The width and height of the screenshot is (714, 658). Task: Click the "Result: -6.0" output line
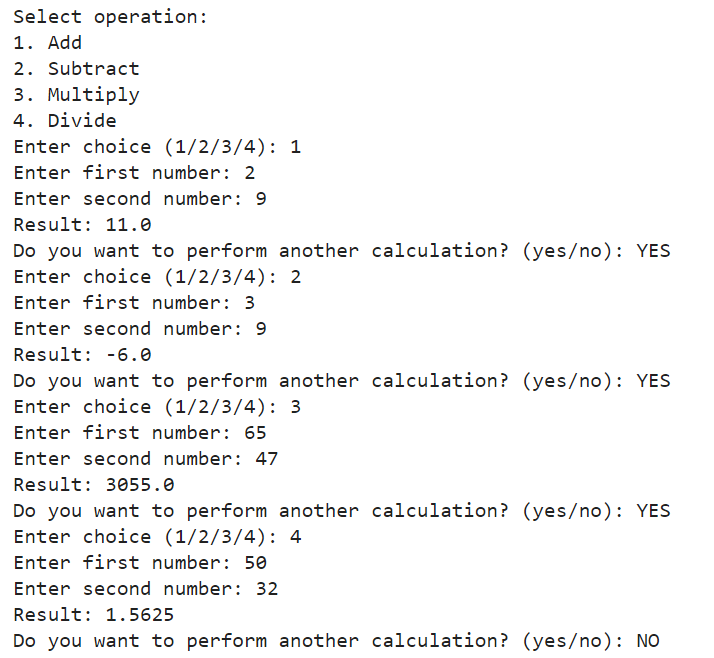point(82,355)
